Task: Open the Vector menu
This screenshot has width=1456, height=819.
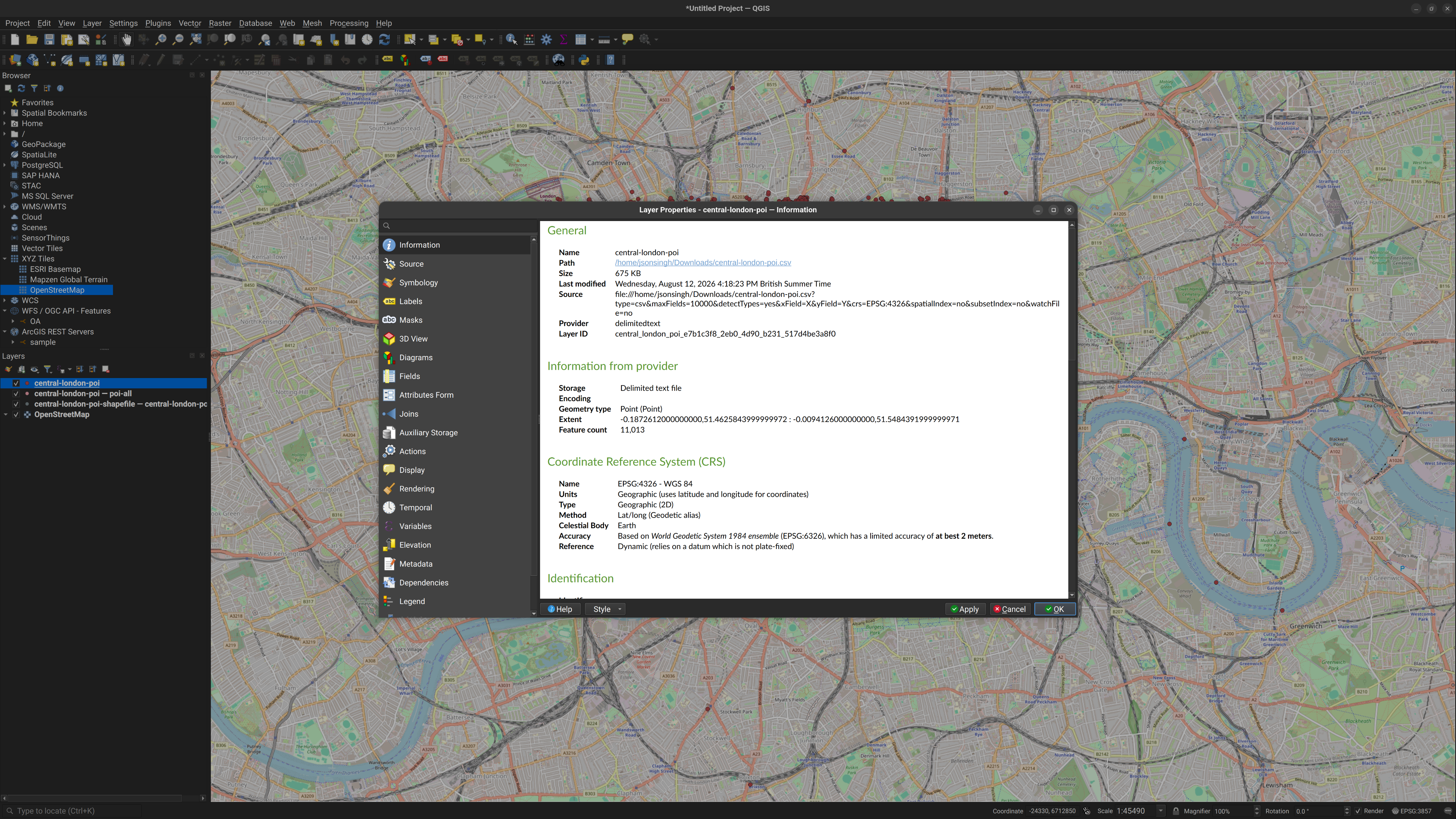Action: (190, 23)
